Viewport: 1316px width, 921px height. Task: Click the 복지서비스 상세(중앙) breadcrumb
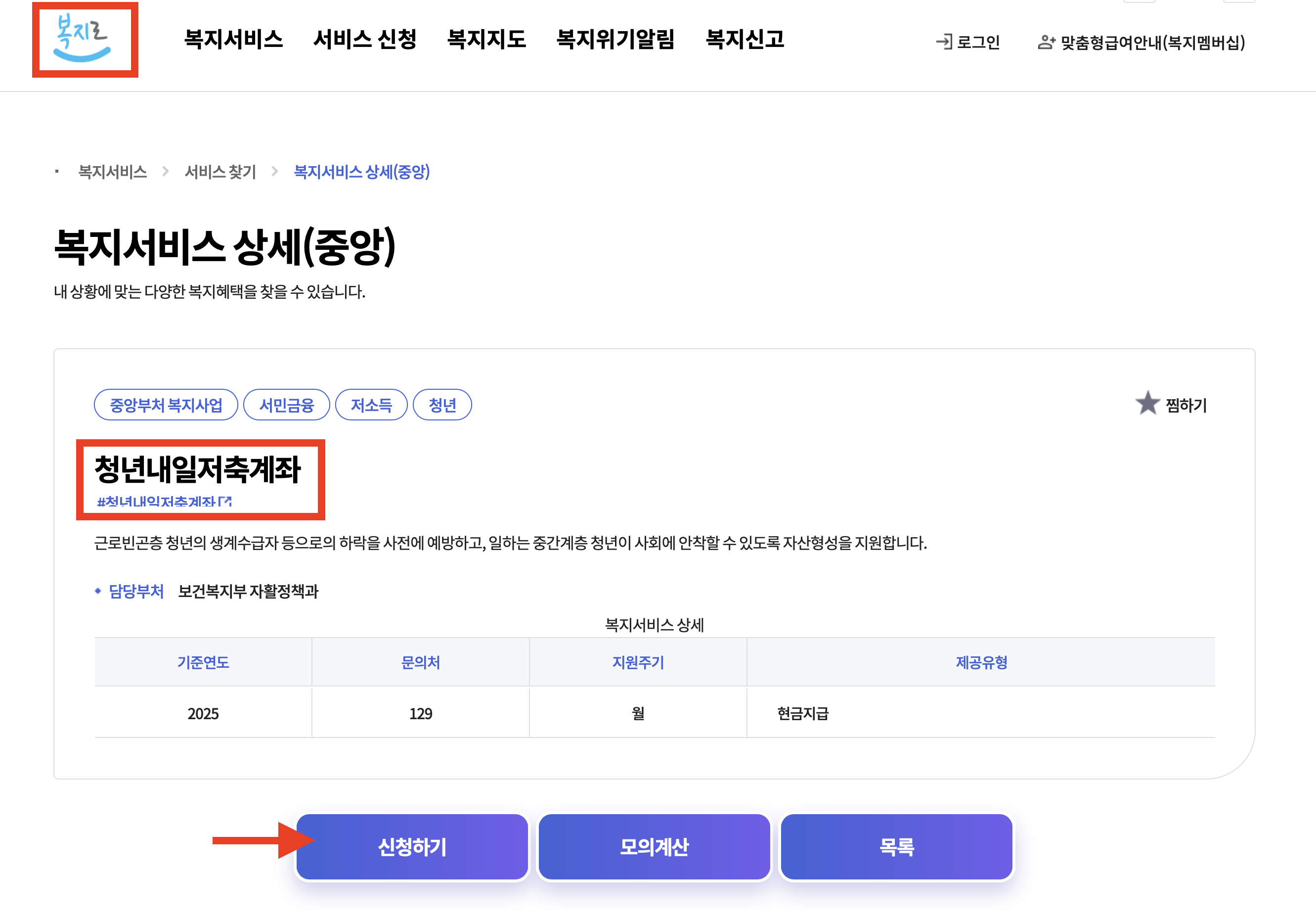pos(361,172)
